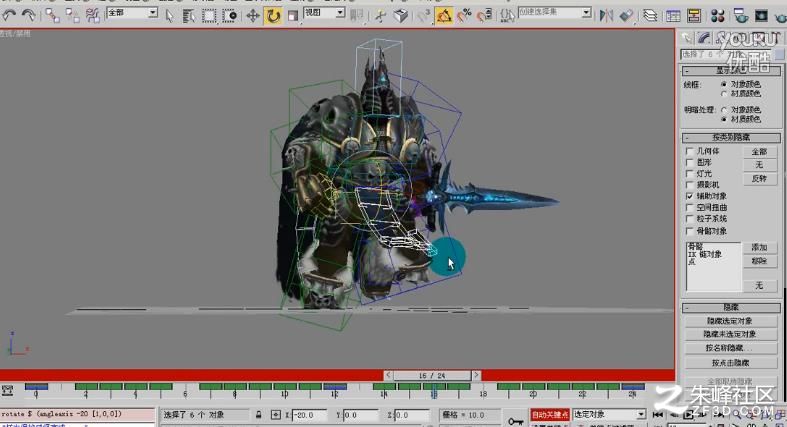This screenshot has height=427, width=787.
Task: Click the Redo arrow icon
Action: tap(28, 15)
